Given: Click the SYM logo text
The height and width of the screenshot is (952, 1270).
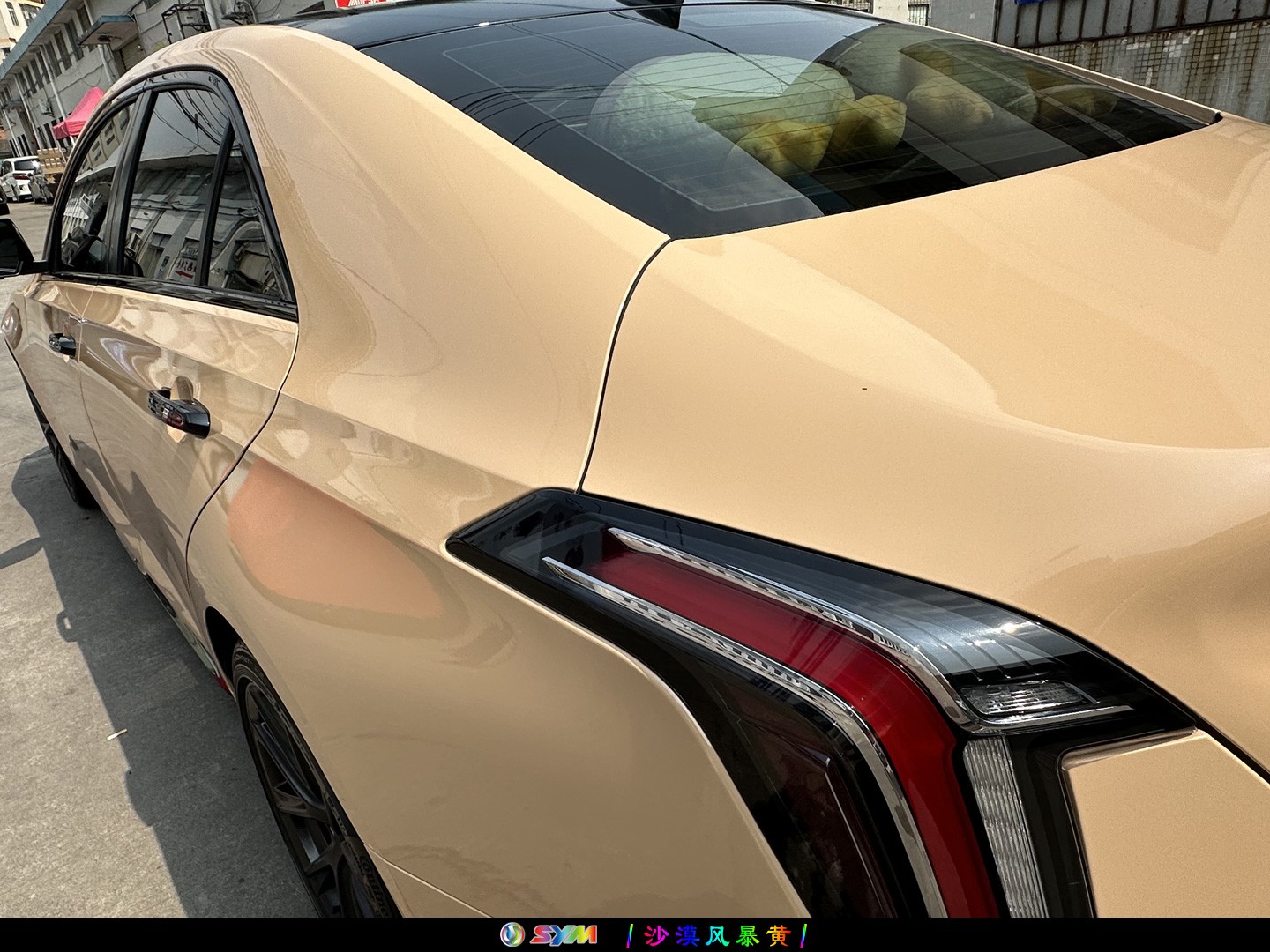Looking at the screenshot, I should 563,935.
